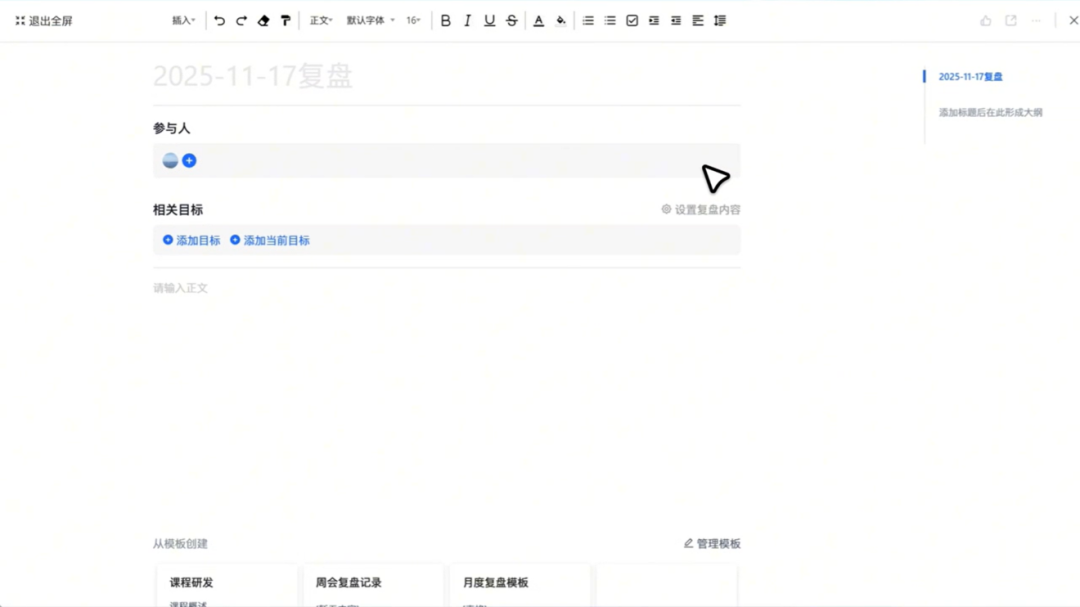Open the more options ellipsis menu

click(1036, 21)
